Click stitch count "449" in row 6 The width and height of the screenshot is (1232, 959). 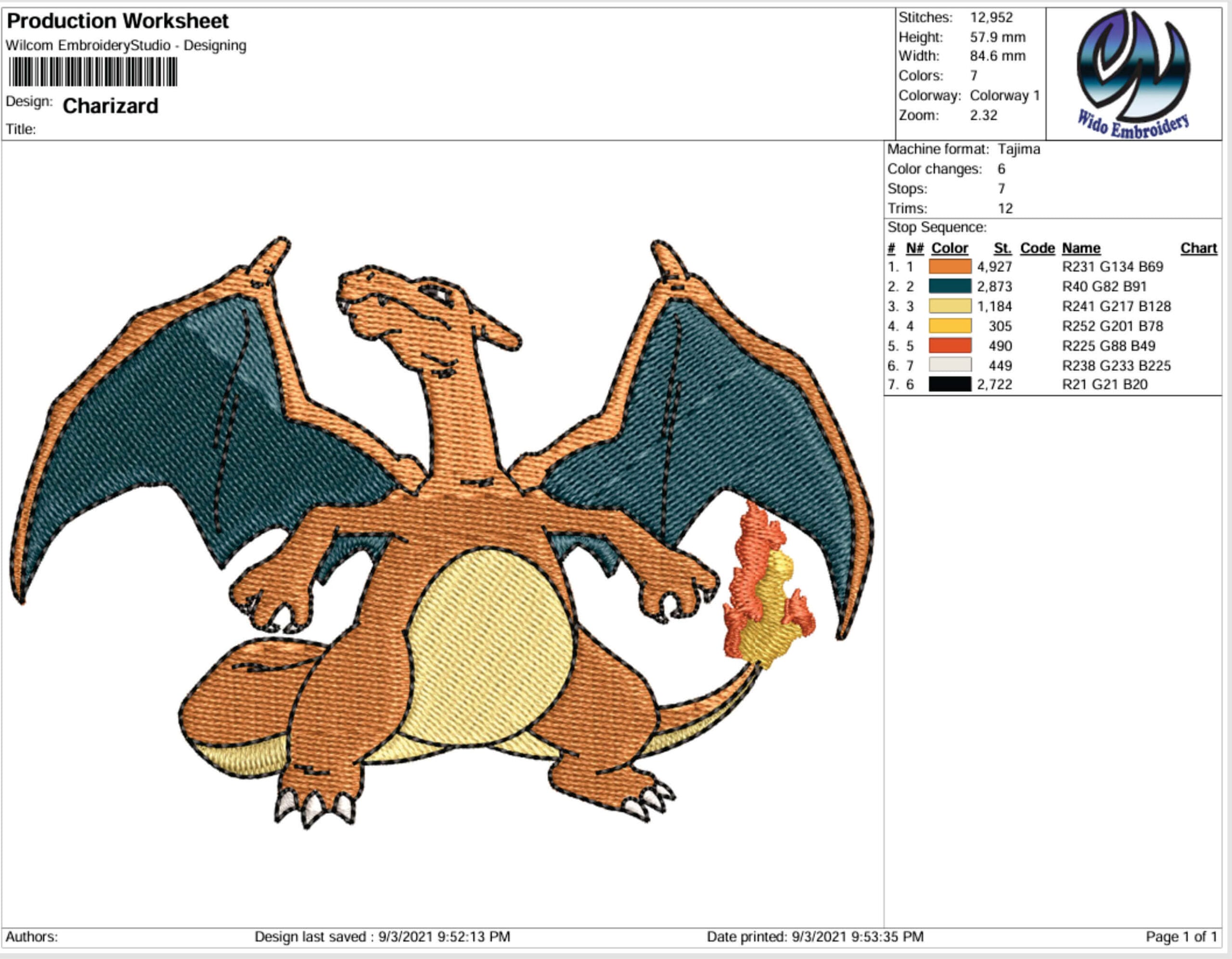point(1000,365)
